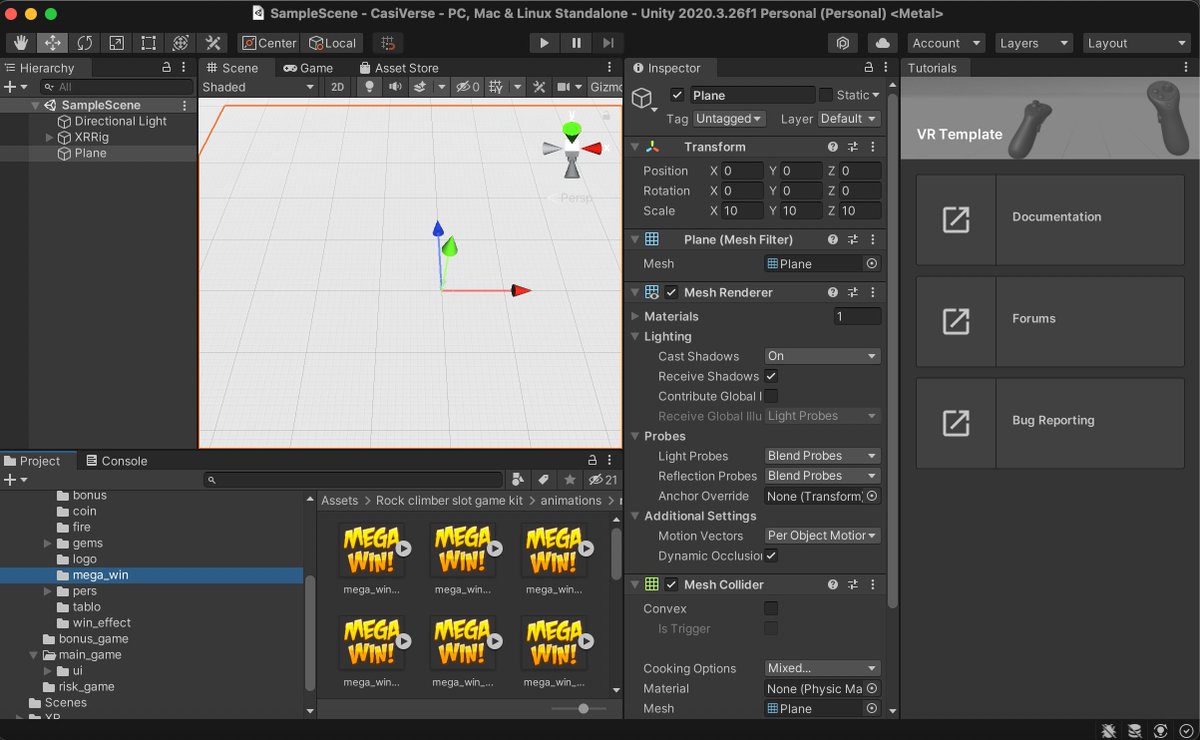Toggle Plane object active checkbox
Screen dimensions: 1200x740
pos(677,95)
